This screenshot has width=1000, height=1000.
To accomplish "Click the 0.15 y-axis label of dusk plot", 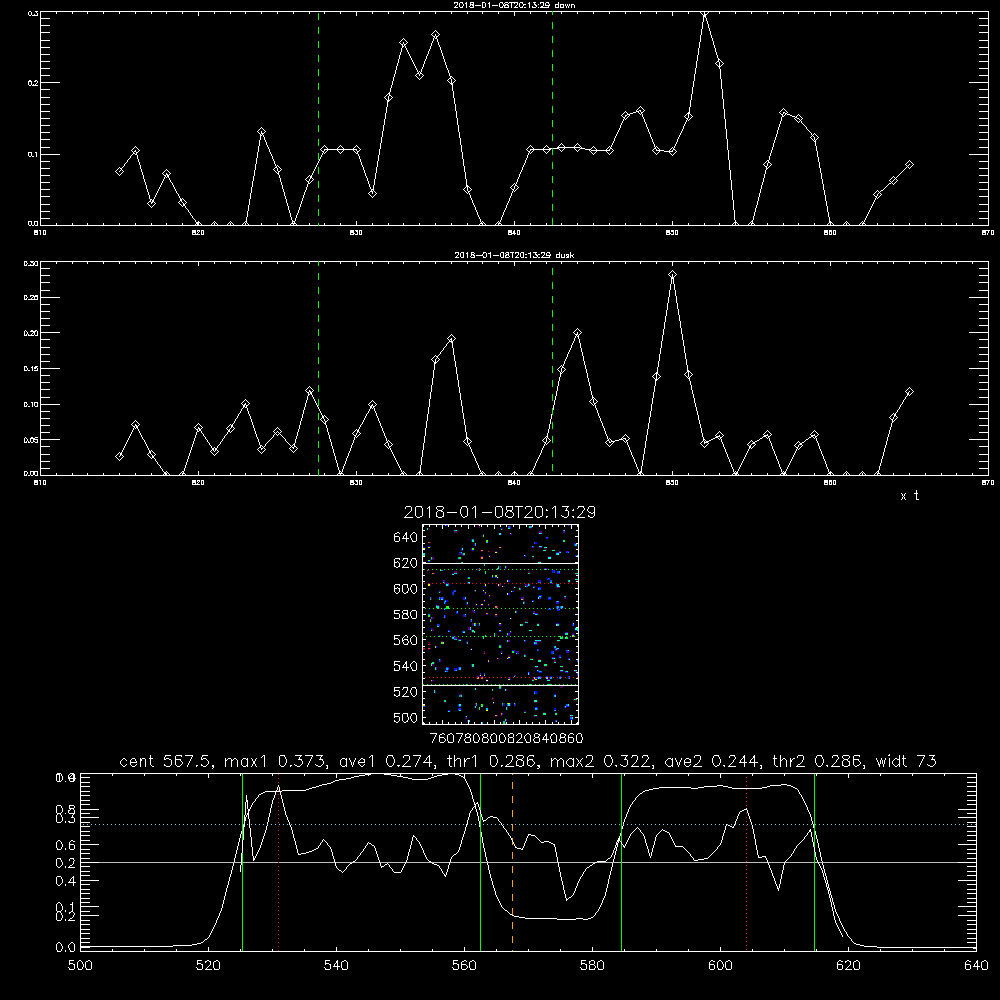I will [31, 369].
